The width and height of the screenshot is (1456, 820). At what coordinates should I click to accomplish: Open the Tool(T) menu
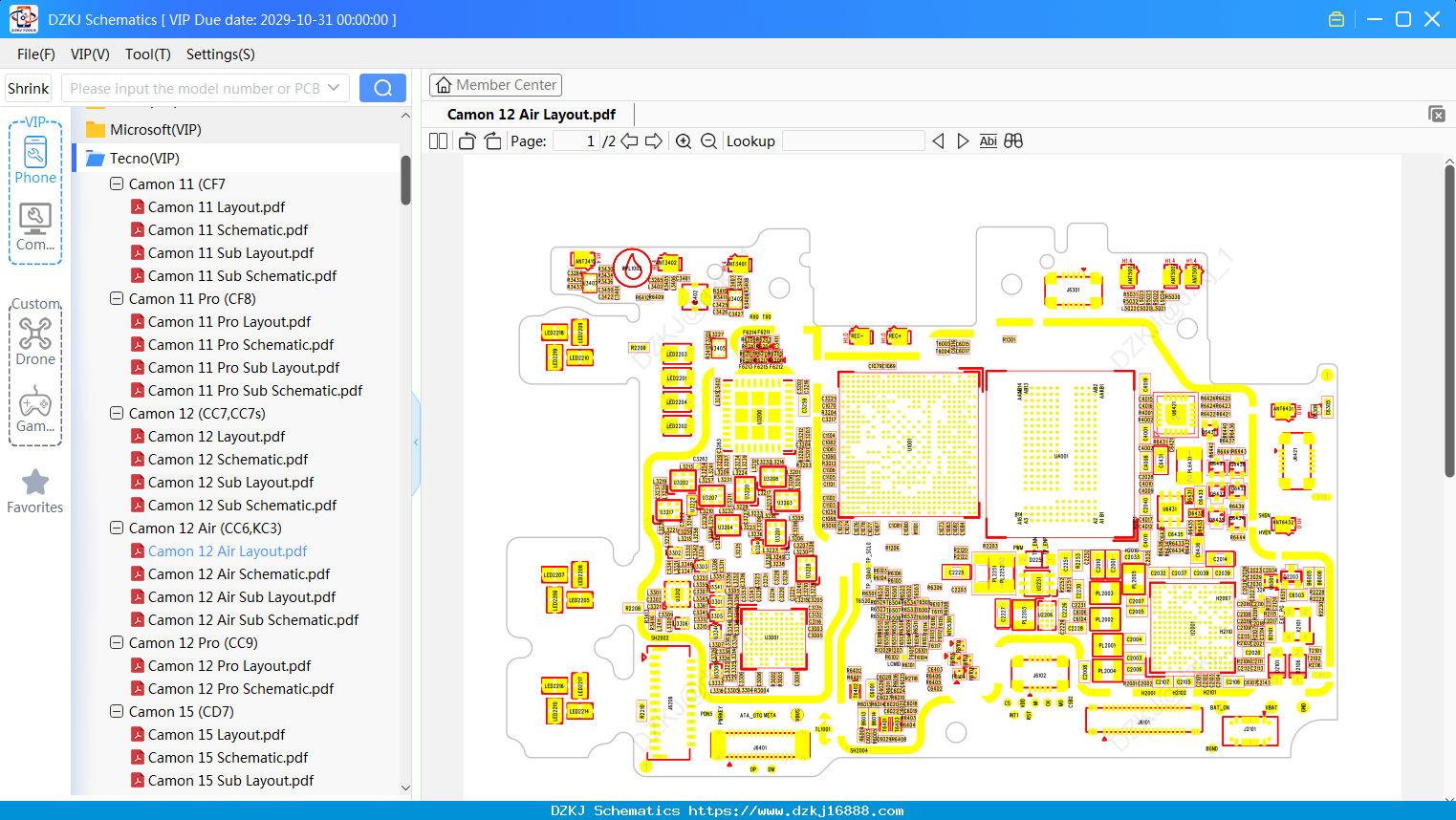148,54
